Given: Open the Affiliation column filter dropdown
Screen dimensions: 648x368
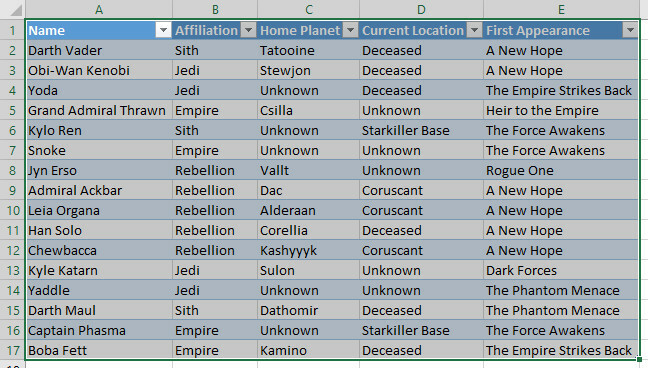Looking at the screenshot, I should click(x=248, y=30).
